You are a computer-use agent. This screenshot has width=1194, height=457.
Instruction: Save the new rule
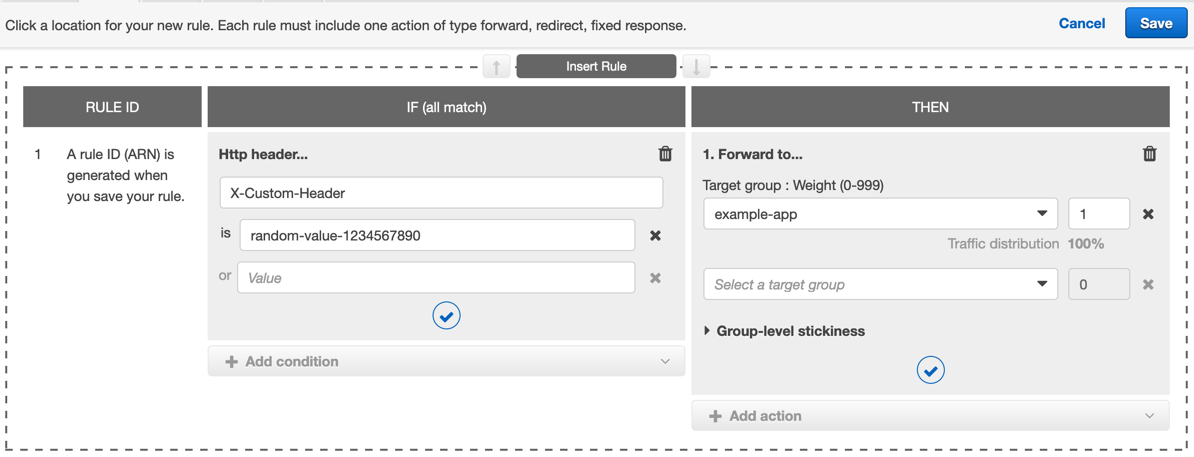tap(1155, 23)
